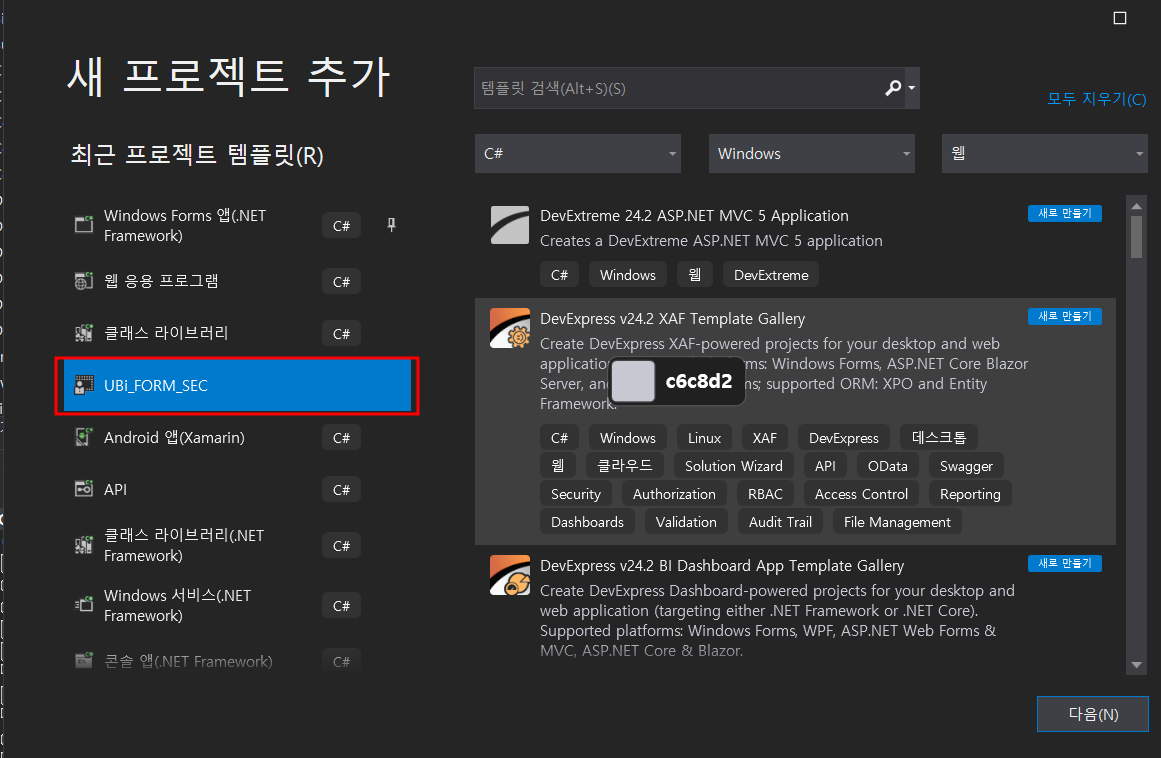Image resolution: width=1161 pixels, height=758 pixels.
Task: Open the search box dropdown arrow
Action: [912, 88]
